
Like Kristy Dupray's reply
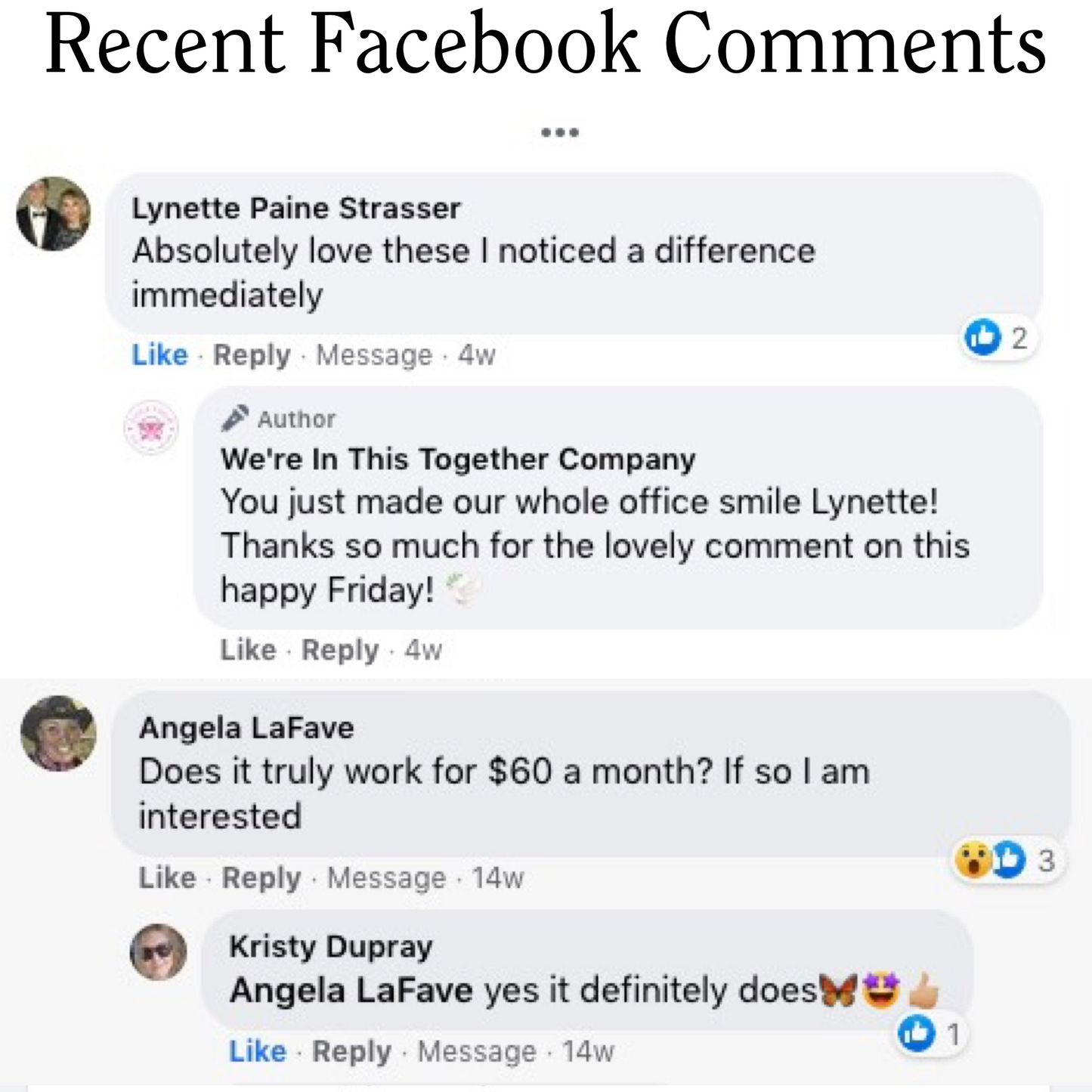[257, 1051]
